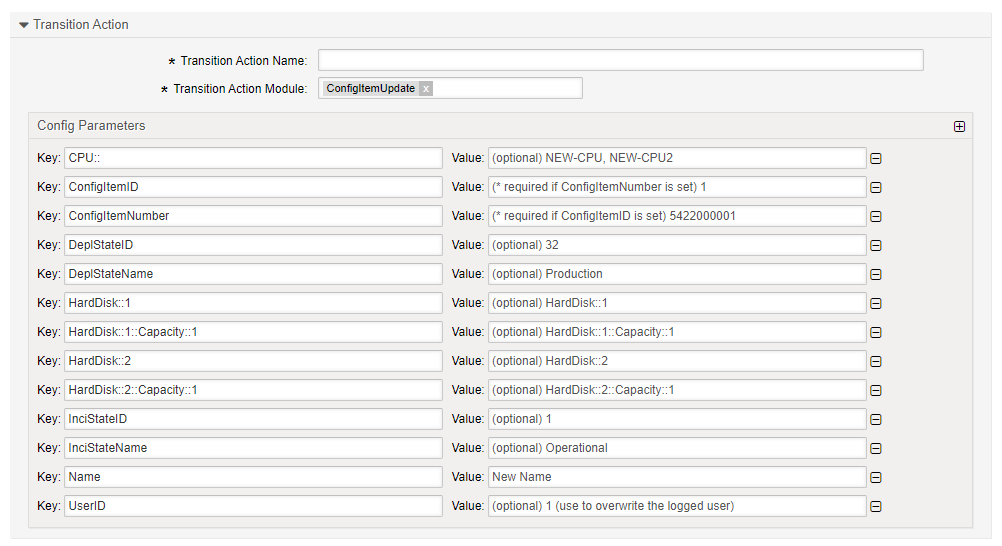Remove the HardDisk::1 parameter row
This screenshot has height=546, width=1002.
(x=875, y=303)
